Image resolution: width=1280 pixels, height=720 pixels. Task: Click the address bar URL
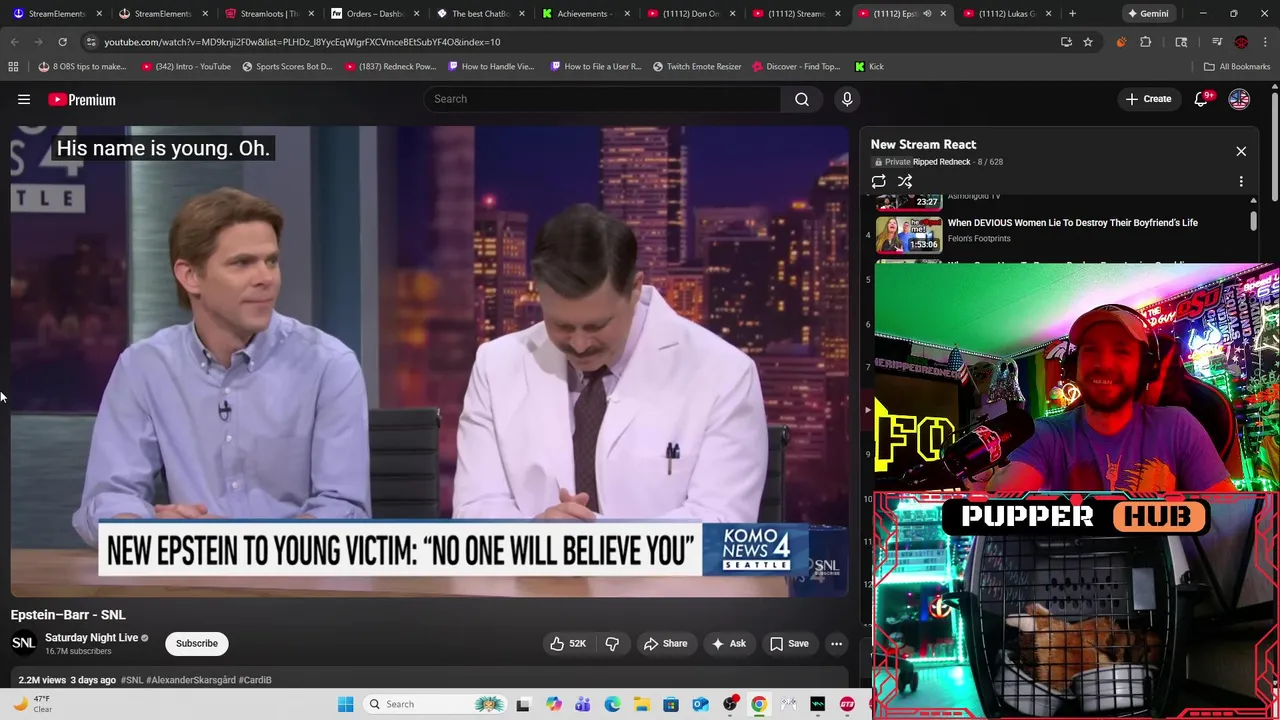302,42
